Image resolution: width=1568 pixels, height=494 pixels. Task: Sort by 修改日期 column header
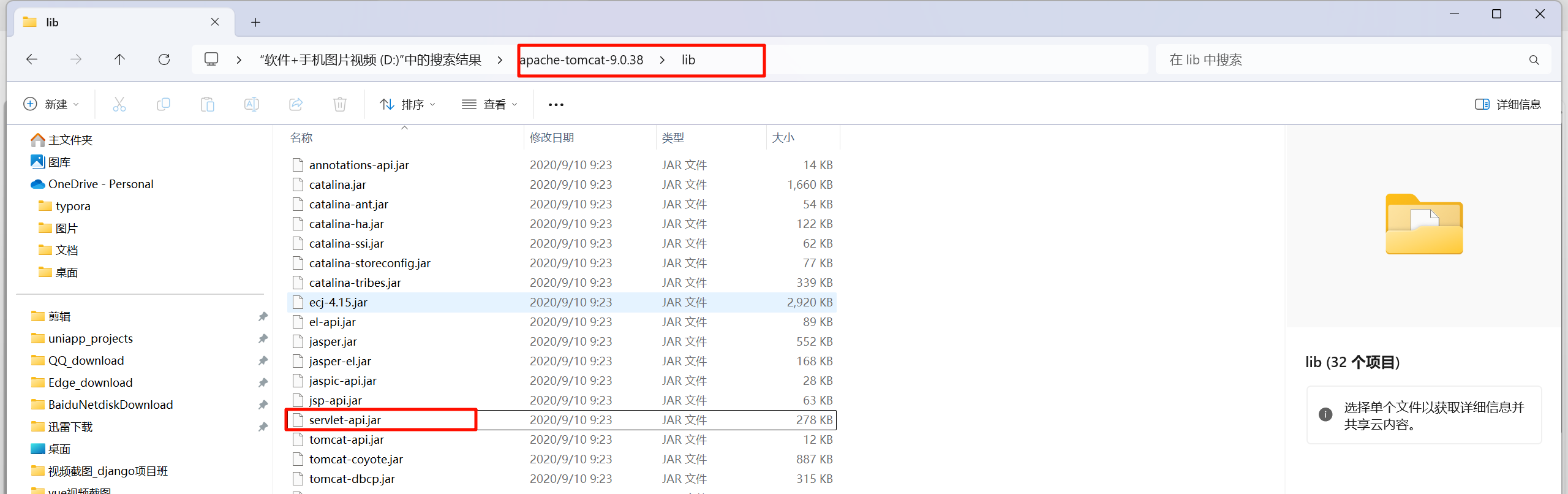(552, 138)
